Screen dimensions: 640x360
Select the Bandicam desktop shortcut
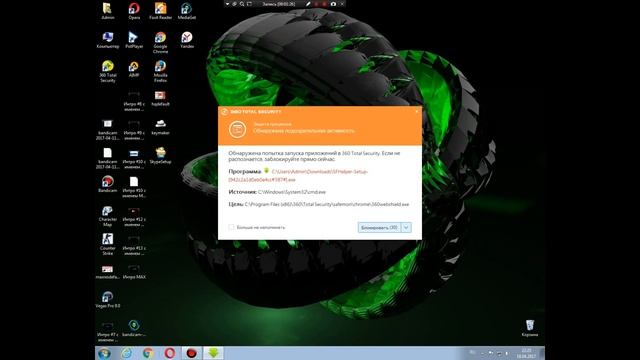pyautogui.click(x=108, y=184)
